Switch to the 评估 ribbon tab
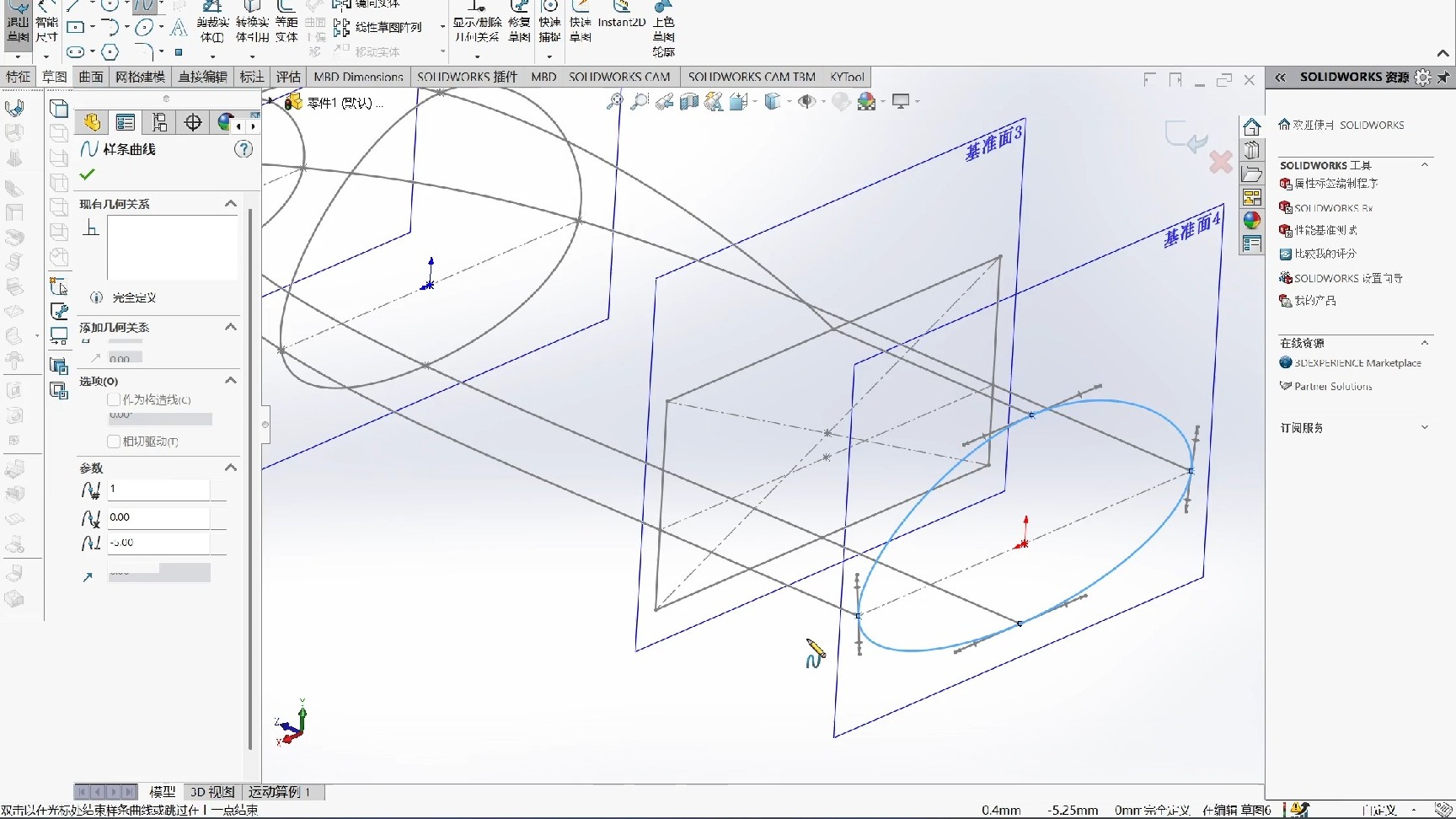This screenshot has width=1456, height=819. point(288,77)
